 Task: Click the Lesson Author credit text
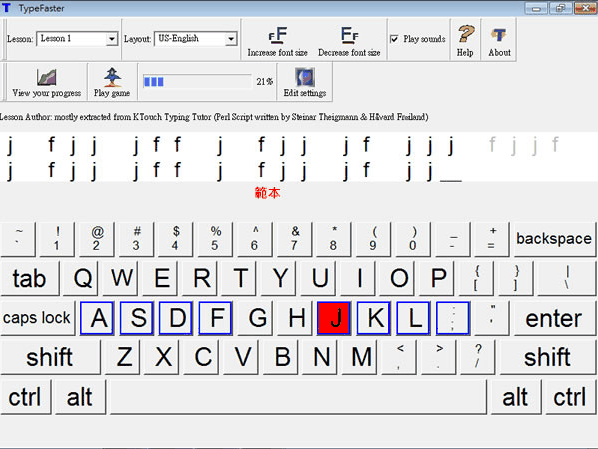214,117
